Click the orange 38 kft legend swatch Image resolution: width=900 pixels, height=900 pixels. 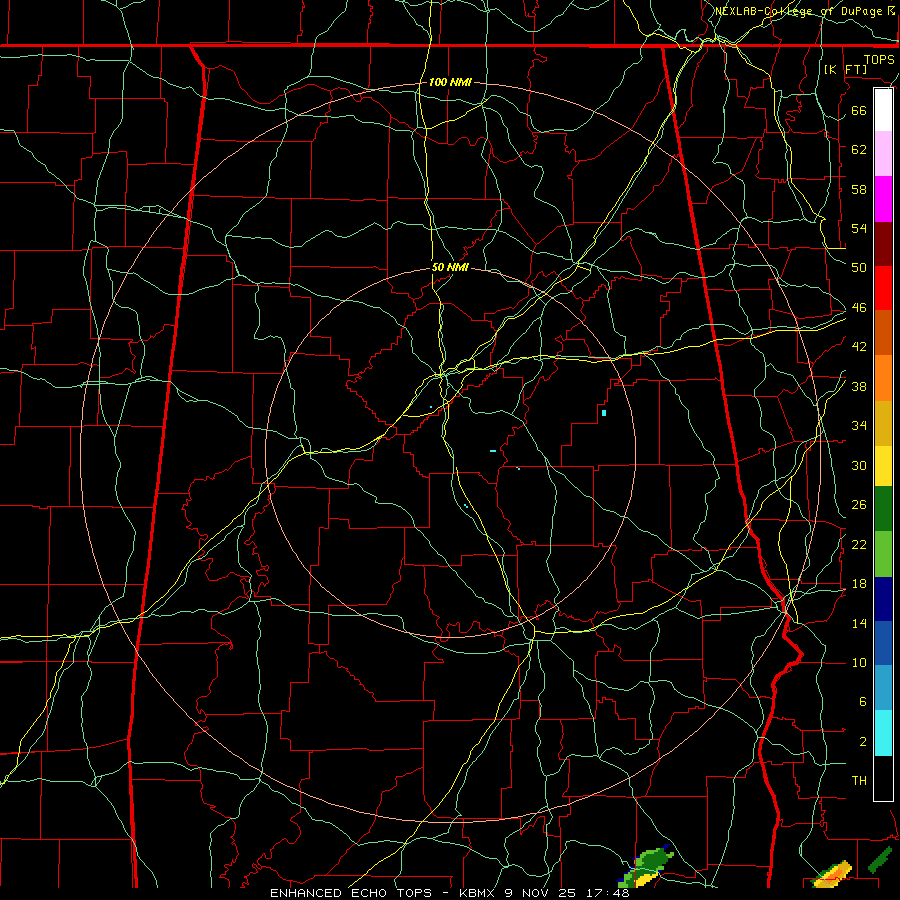point(883,378)
